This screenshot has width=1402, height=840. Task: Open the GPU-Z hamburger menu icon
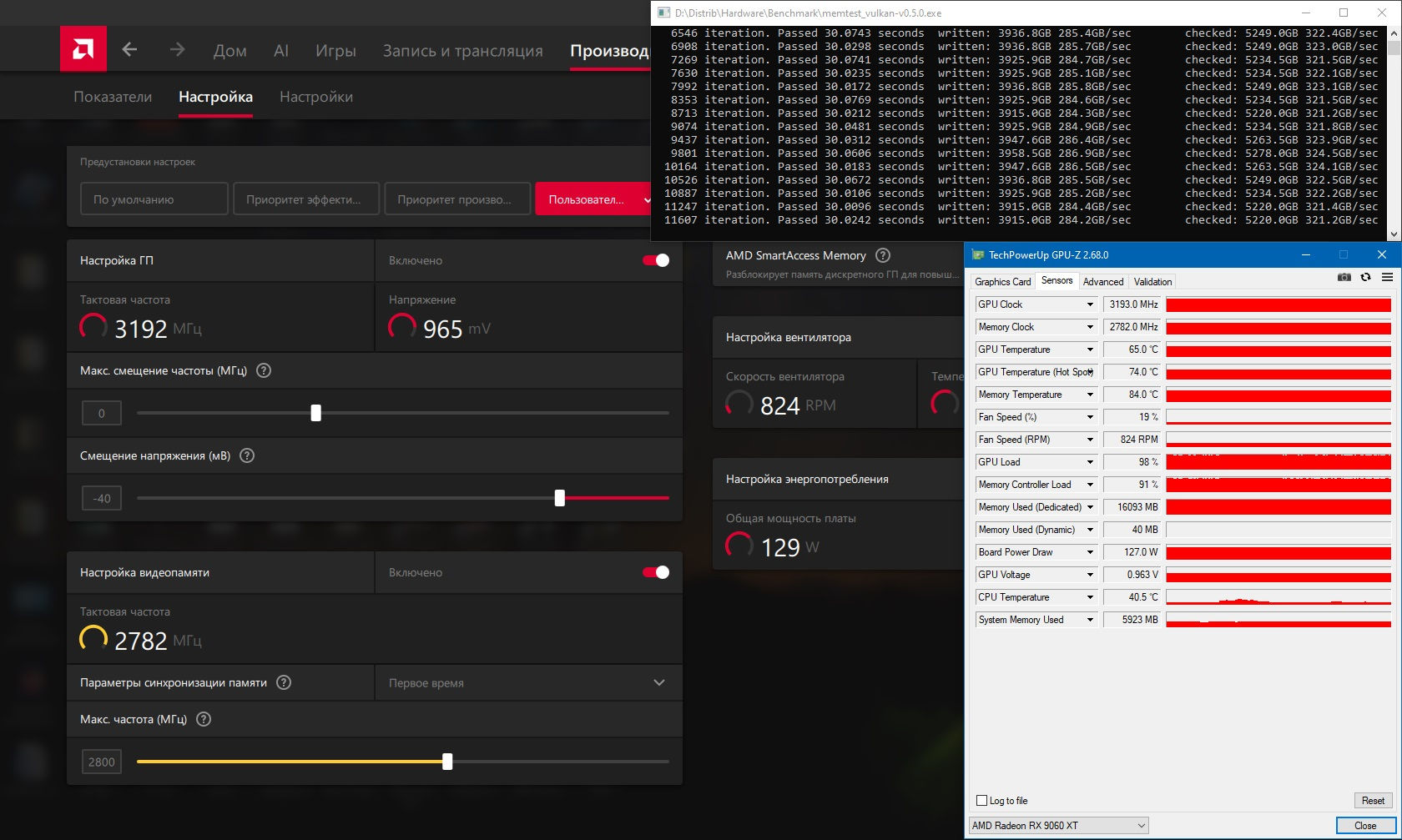tap(1387, 277)
